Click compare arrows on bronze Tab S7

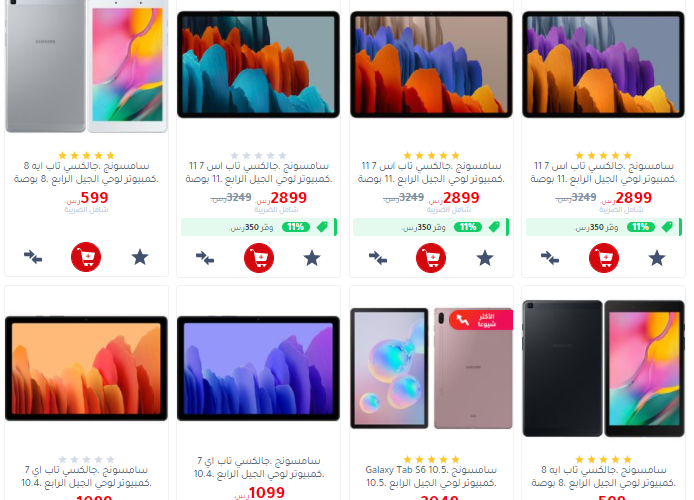(x=378, y=258)
